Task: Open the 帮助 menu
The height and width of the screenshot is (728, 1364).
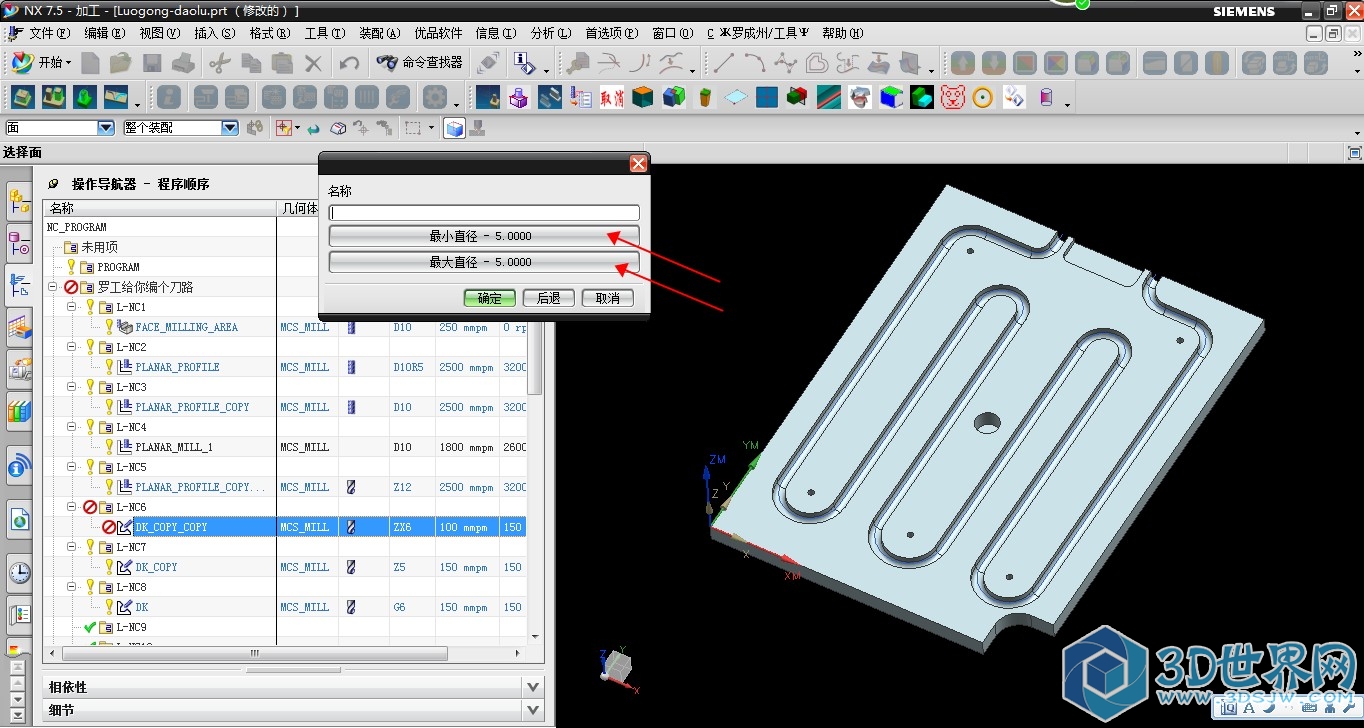Action: pos(842,33)
